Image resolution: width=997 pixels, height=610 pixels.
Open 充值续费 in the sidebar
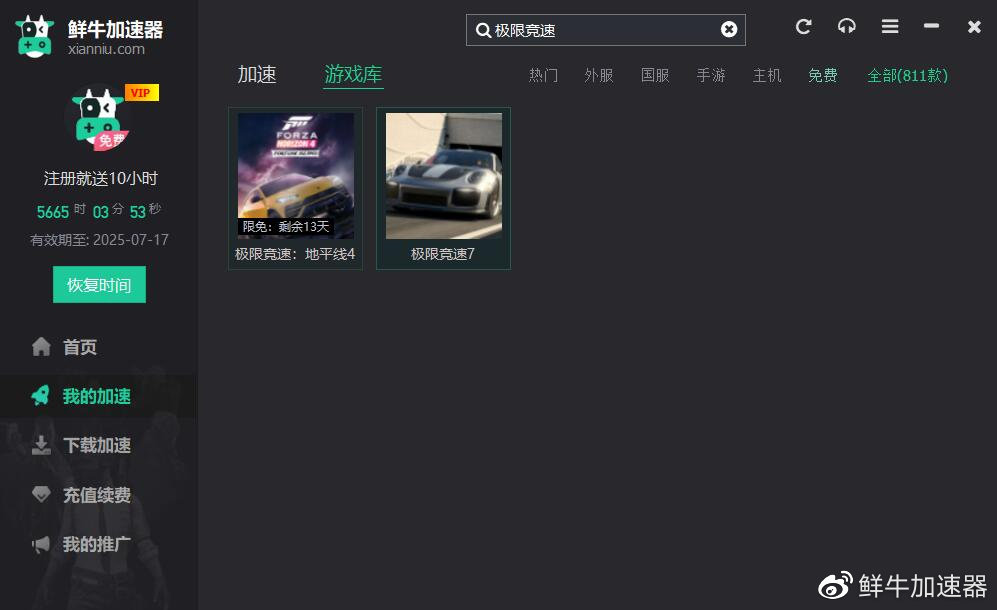[x=99, y=495]
